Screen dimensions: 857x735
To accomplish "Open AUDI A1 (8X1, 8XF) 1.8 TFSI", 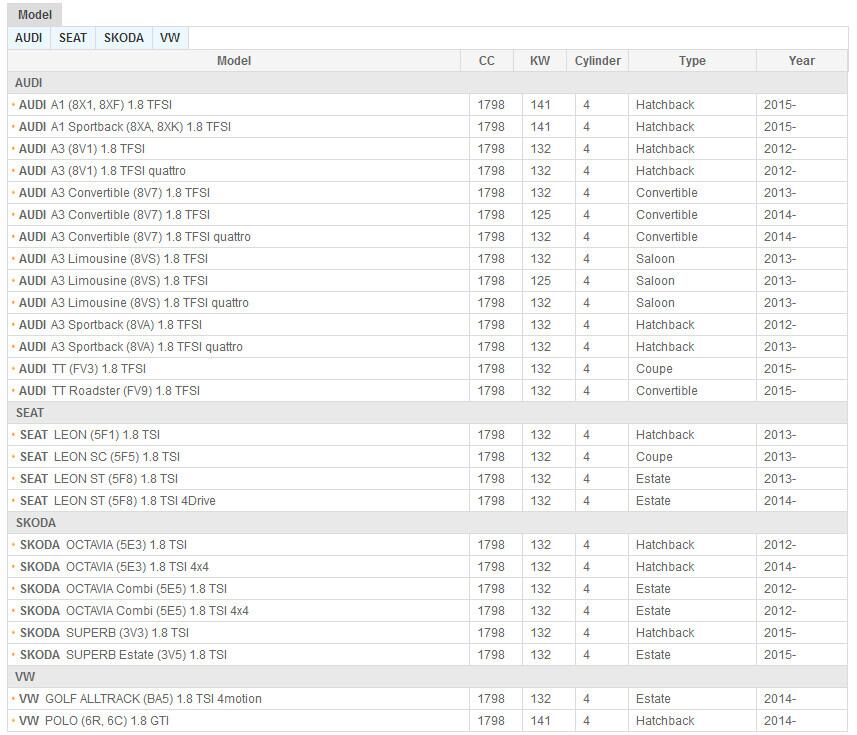I will point(95,105).
